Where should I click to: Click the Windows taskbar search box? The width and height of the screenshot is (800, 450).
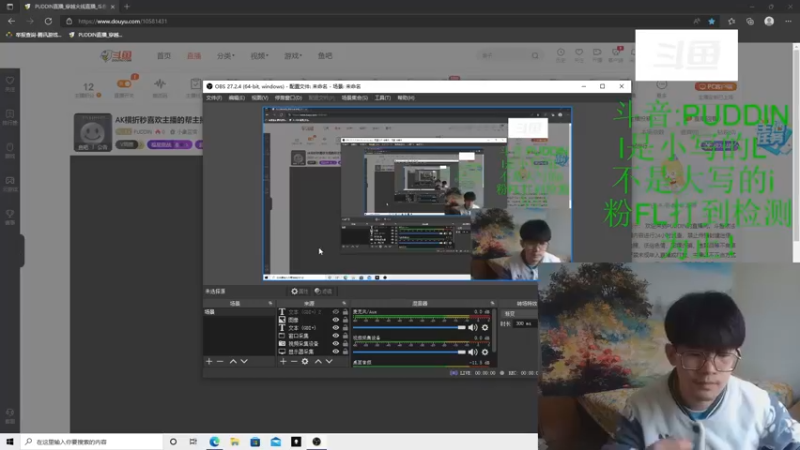click(91, 442)
